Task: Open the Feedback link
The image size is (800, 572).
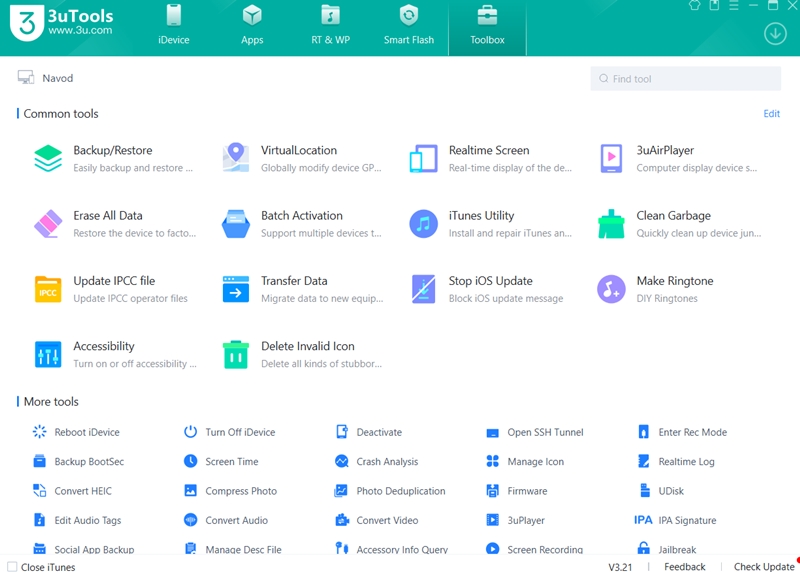Action: [684, 566]
